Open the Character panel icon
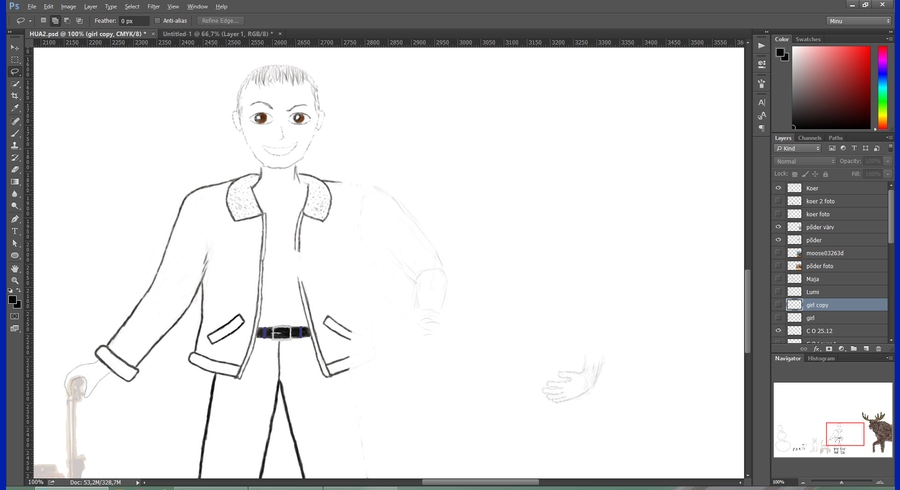Screen dimensions: 900x490 point(762,103)
